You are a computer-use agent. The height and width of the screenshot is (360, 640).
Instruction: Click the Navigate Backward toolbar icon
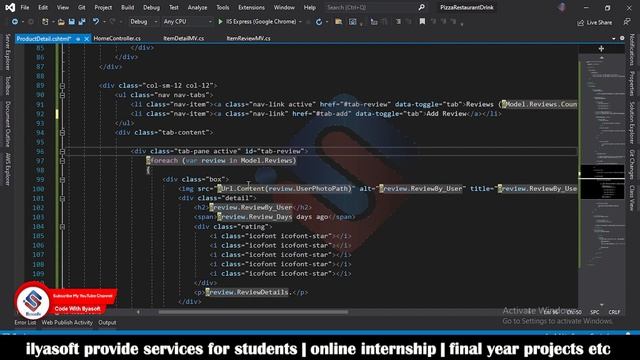tap(14, 22)
